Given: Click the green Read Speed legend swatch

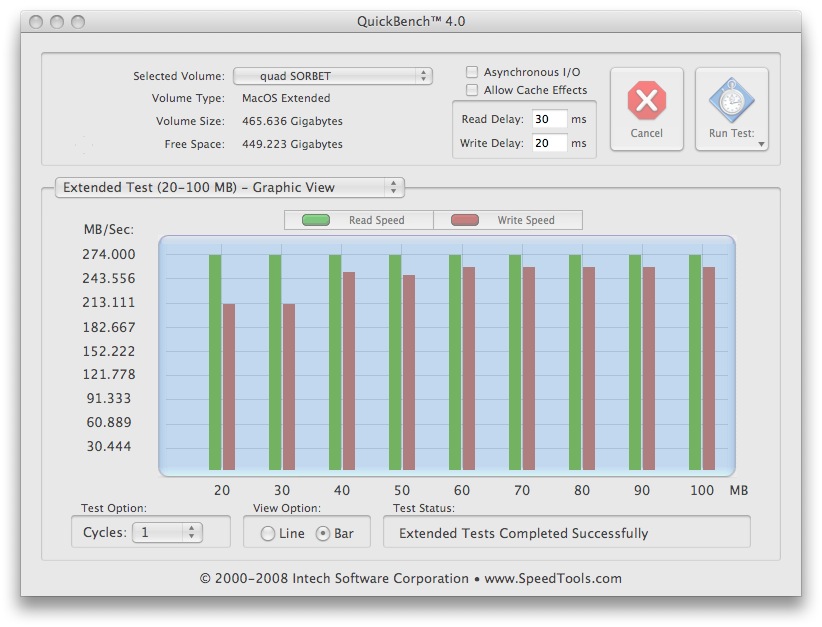Looking at the screenshot, I should tap(316, 220).
